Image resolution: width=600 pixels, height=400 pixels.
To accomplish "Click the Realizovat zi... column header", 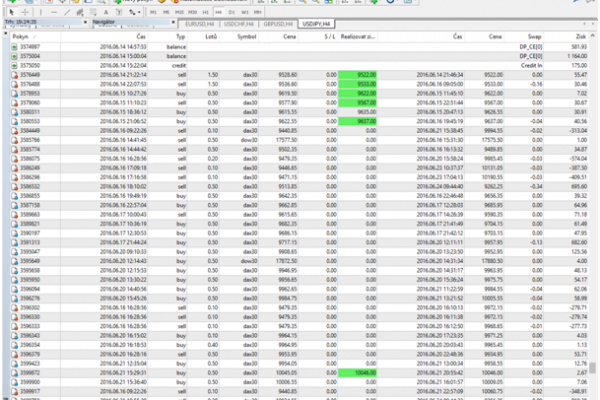I will [x=358, y=37].
